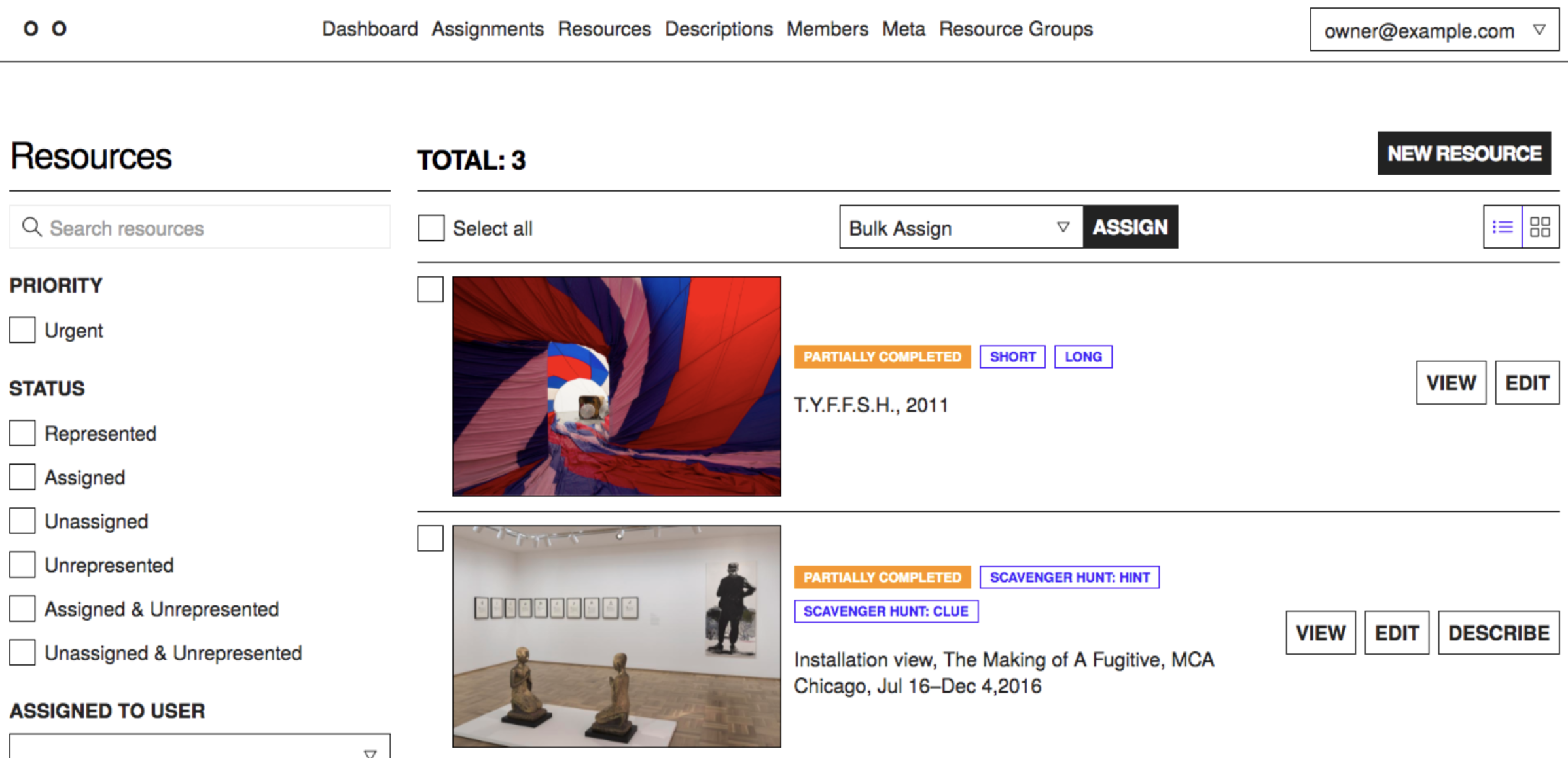Check the Unassigned status filter

tap(22, 520)
